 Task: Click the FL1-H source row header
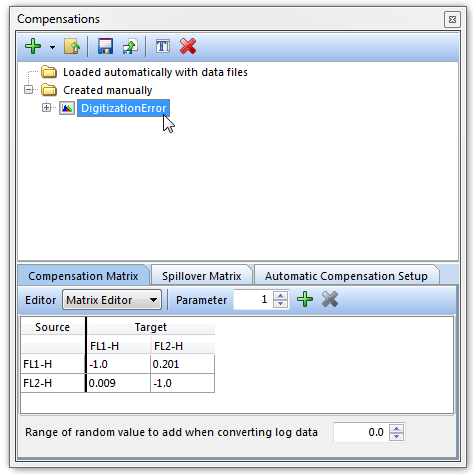coord(53,364)
